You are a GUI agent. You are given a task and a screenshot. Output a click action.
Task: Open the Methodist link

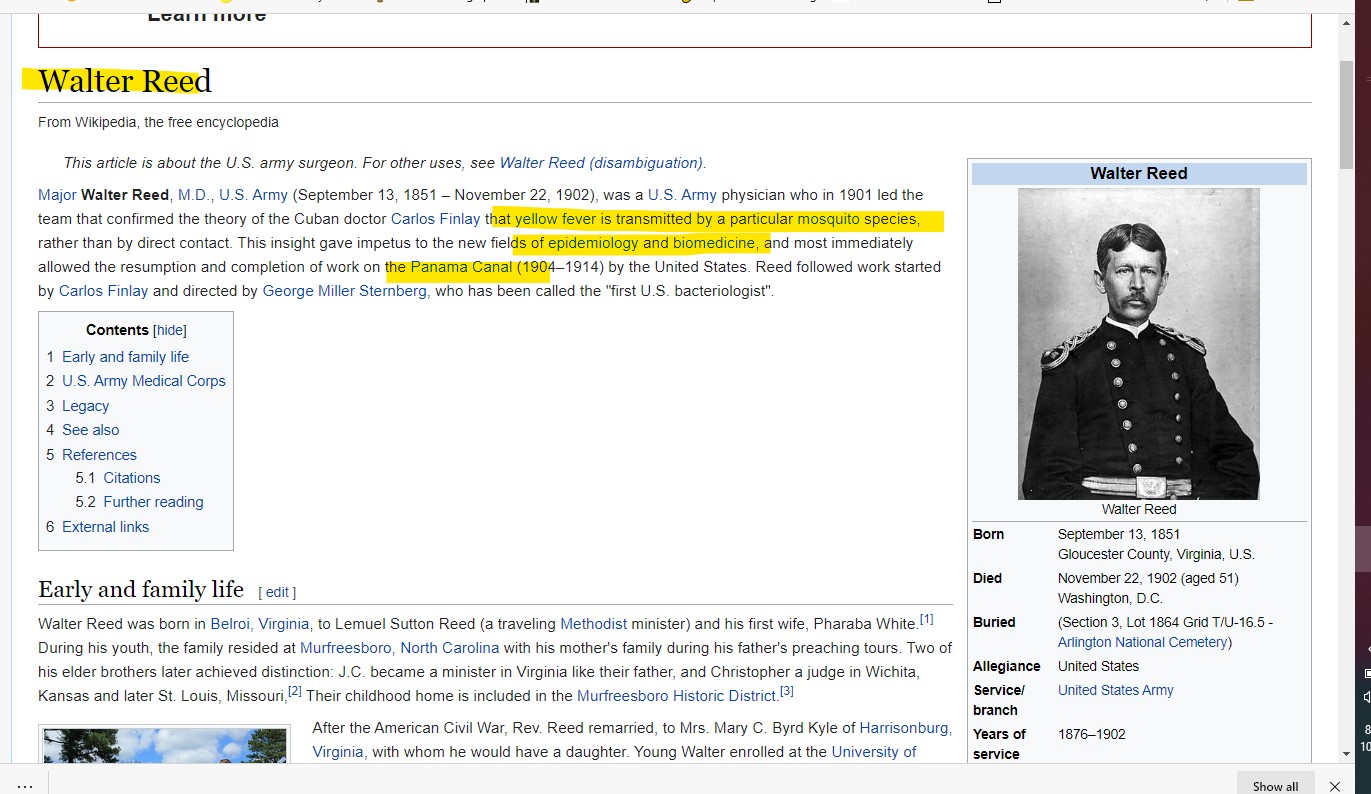pos(593,624)
